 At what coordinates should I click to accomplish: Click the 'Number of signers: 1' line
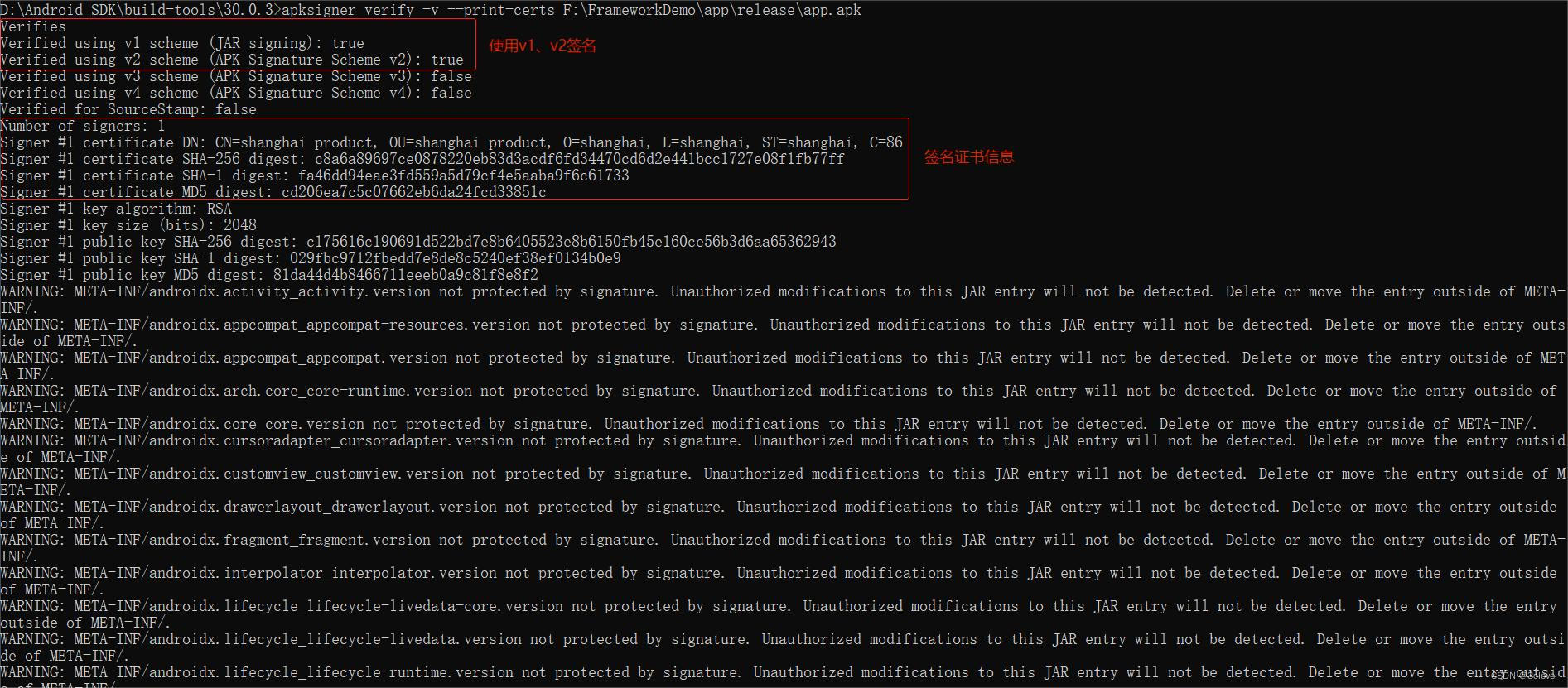(83, 126)
